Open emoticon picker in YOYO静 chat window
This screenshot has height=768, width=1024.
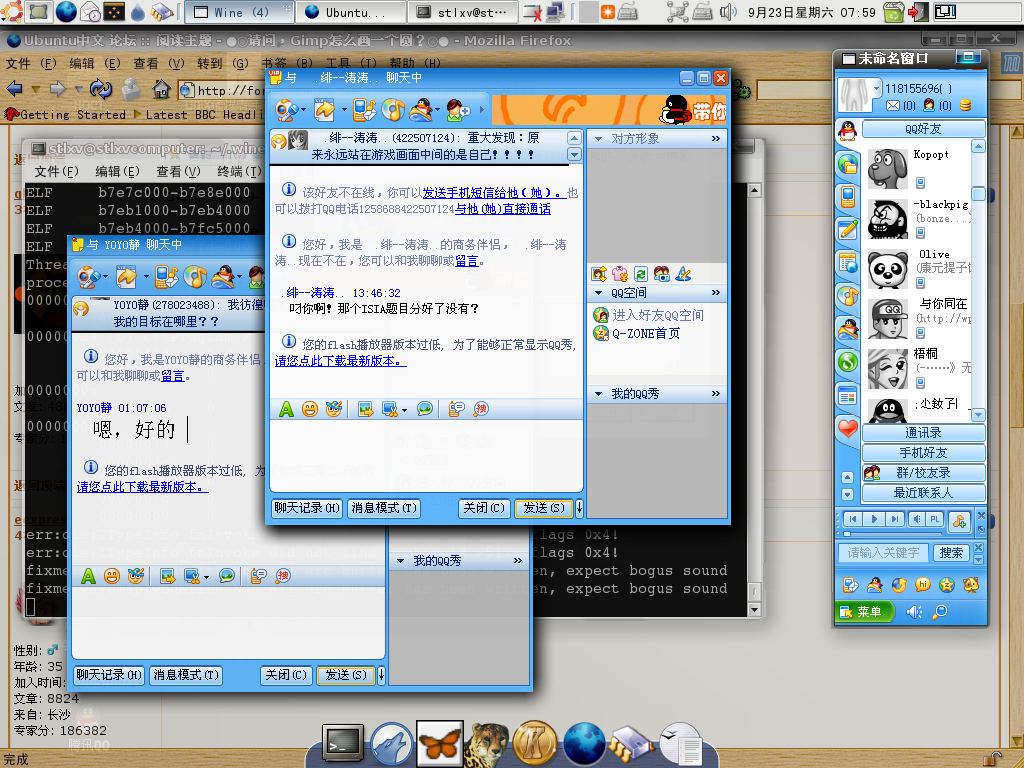coord(112,576)
